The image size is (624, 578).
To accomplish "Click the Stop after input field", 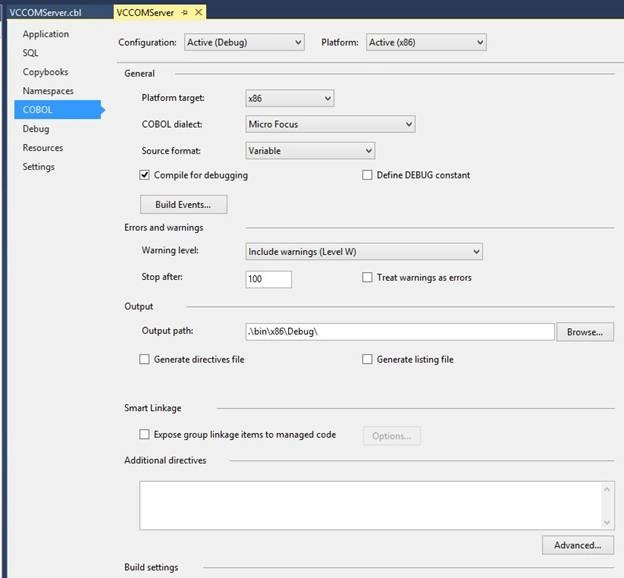I will pos(268,279).
